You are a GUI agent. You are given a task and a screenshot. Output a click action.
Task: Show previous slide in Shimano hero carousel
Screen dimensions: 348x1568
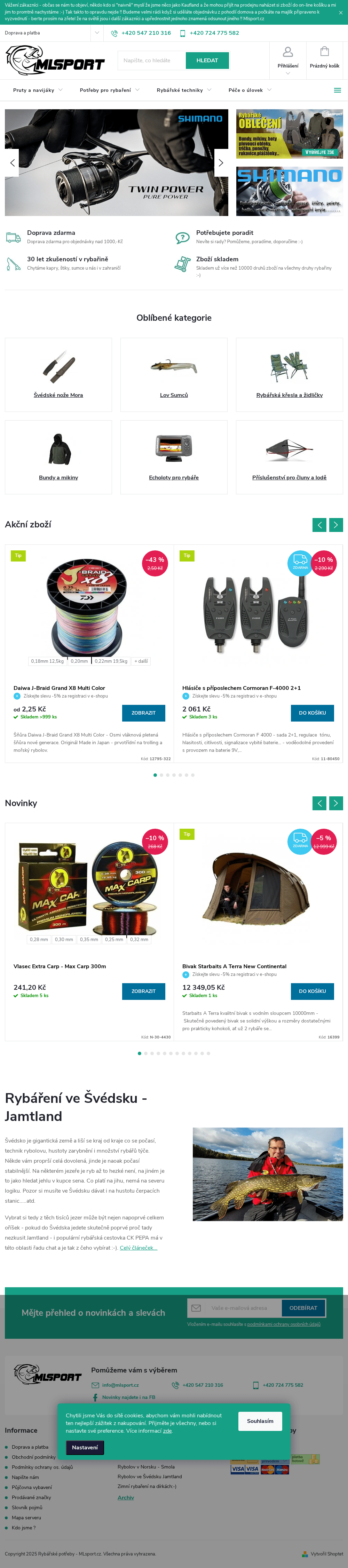[12, 162]
